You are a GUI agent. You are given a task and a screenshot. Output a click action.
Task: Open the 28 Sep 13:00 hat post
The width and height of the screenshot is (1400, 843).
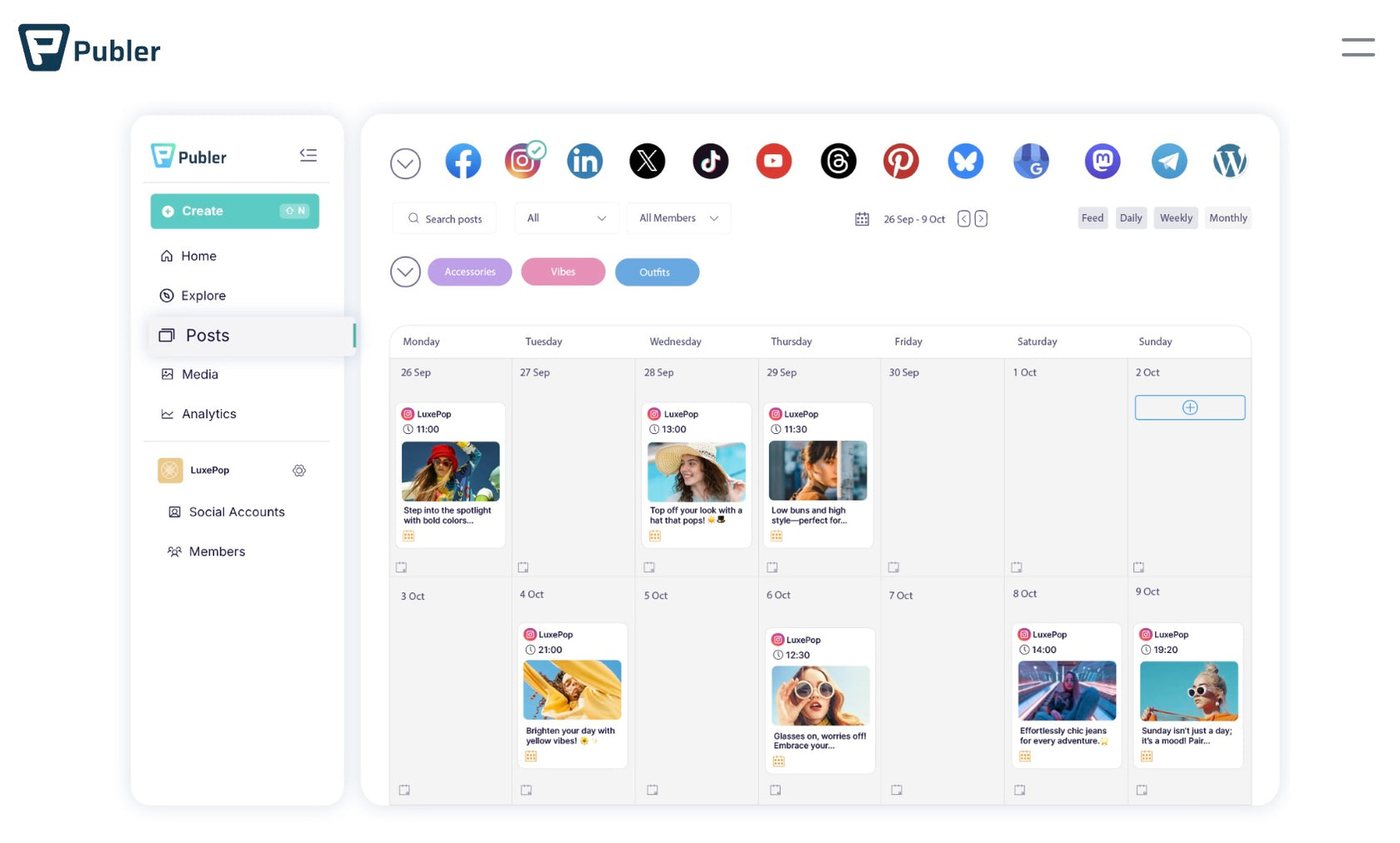(697, 475)
